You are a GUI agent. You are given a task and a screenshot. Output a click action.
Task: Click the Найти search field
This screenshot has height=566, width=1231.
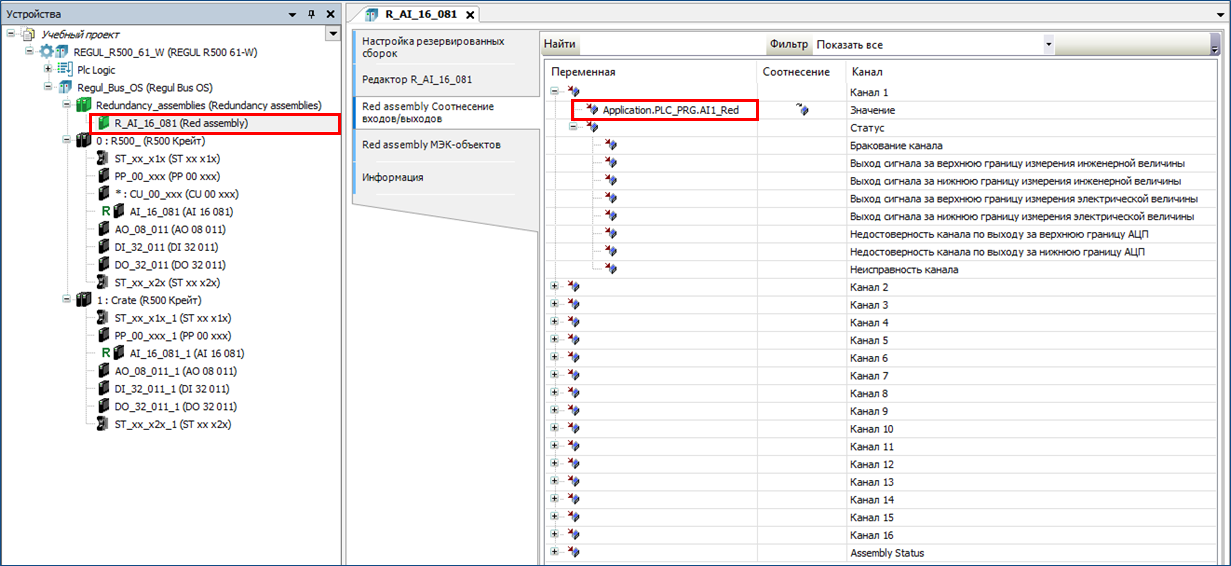point(670,45)
